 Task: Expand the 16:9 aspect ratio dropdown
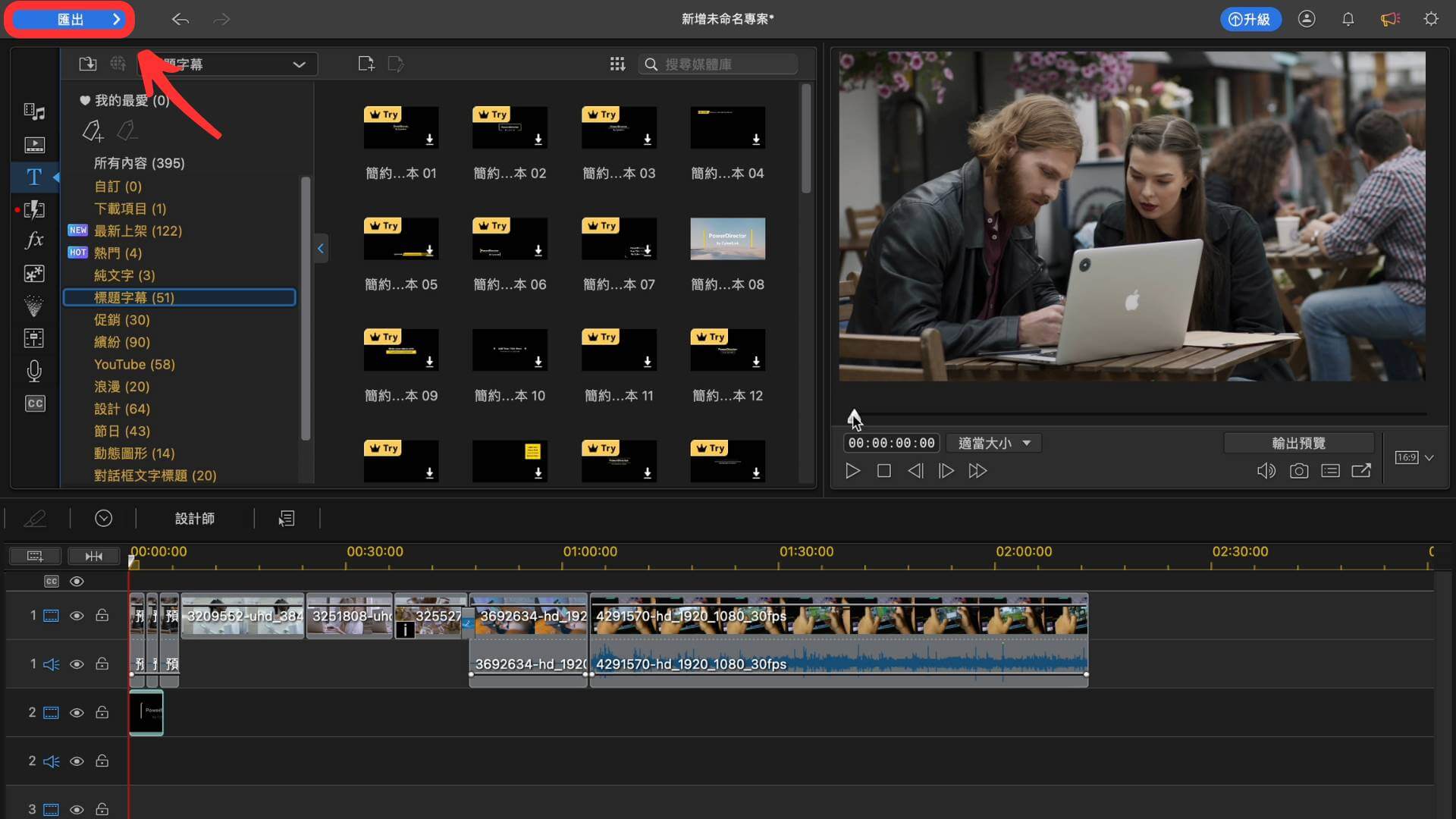1429,457
